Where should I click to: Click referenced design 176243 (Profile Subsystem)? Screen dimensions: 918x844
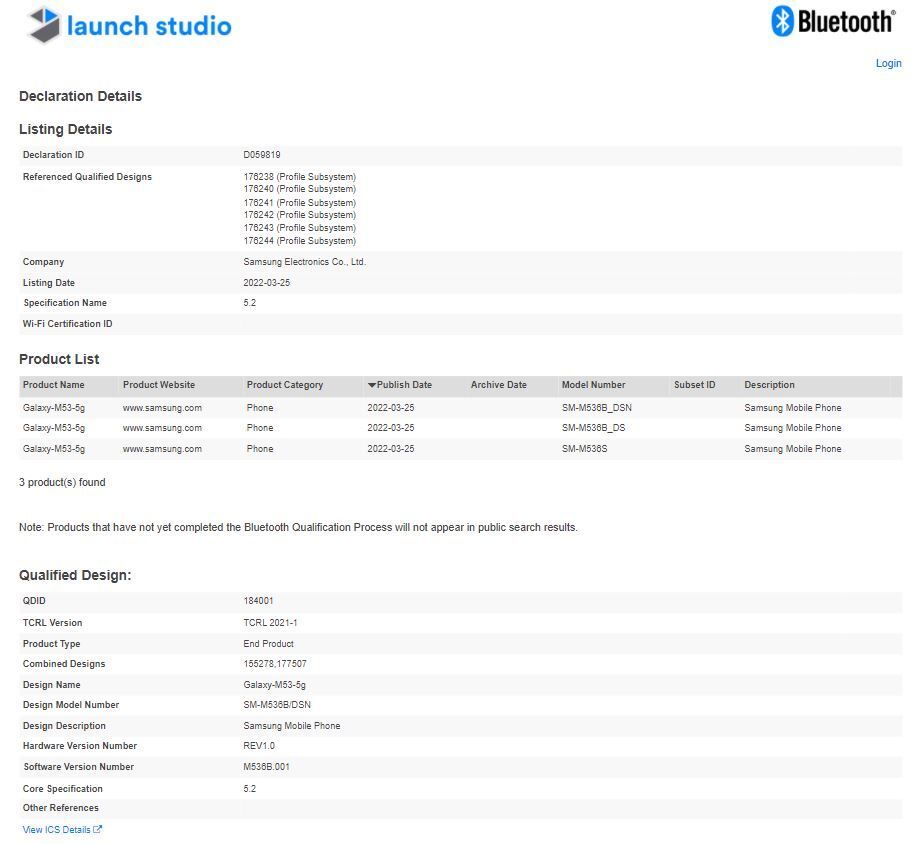pos(299,228)
